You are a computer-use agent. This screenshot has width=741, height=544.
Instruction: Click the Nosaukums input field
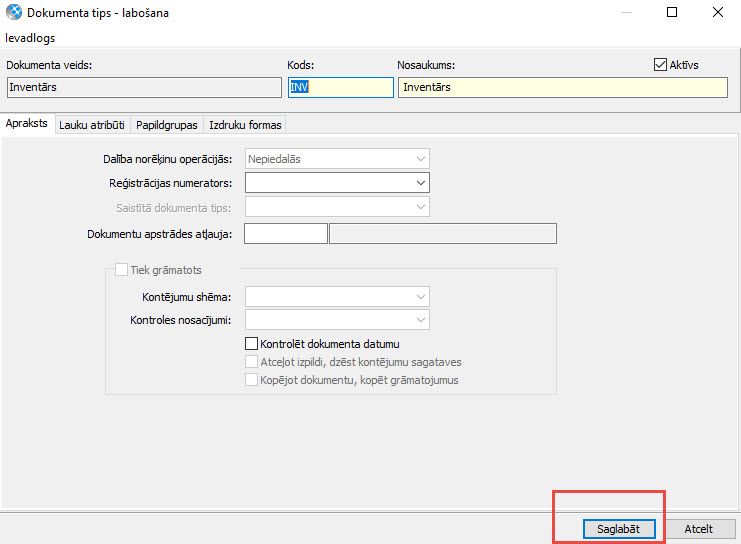tap(562, 87)
